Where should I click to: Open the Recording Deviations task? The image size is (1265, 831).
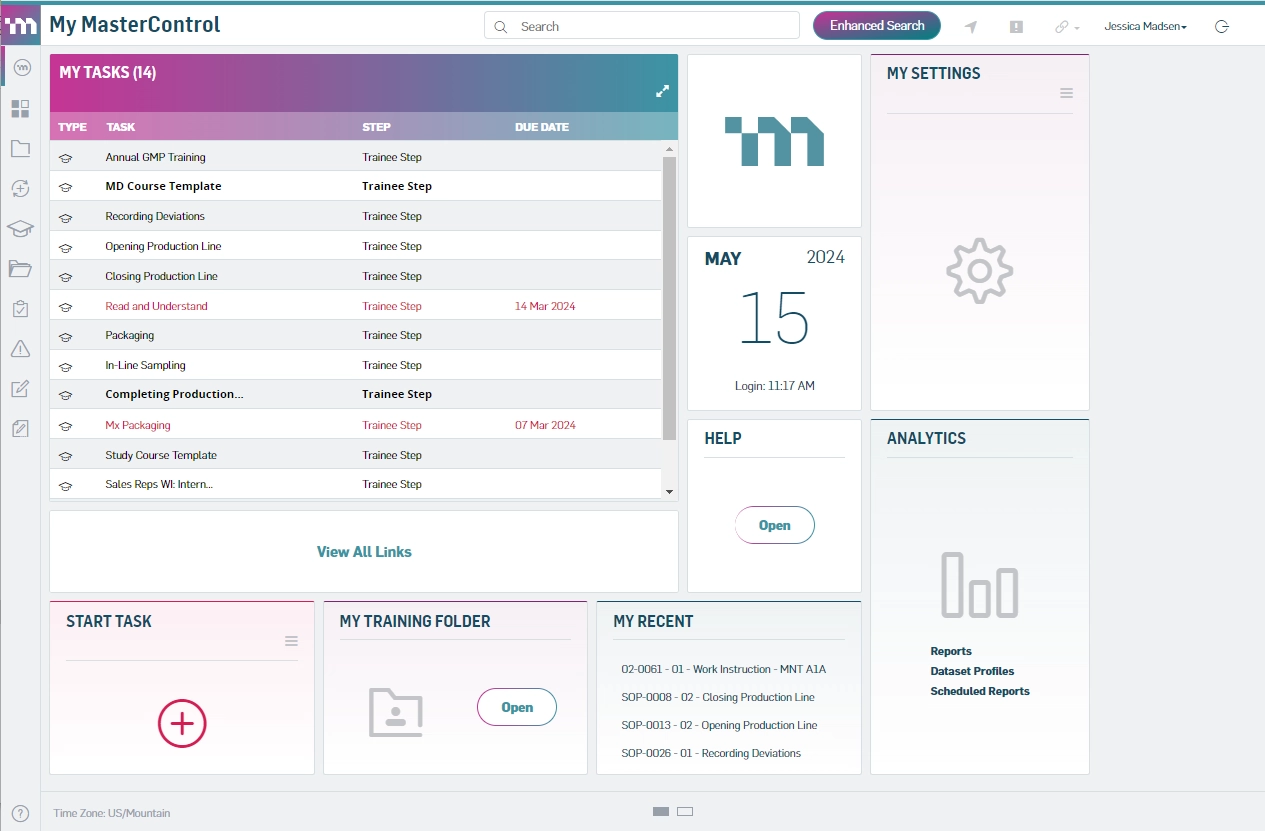coord(155,216)
